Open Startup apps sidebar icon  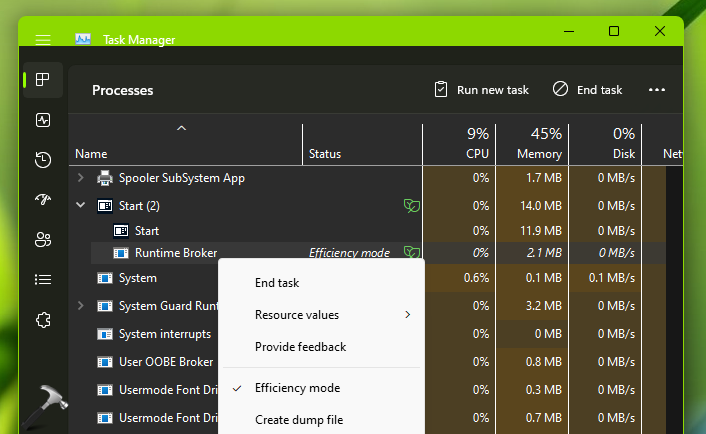coord(42,200)
